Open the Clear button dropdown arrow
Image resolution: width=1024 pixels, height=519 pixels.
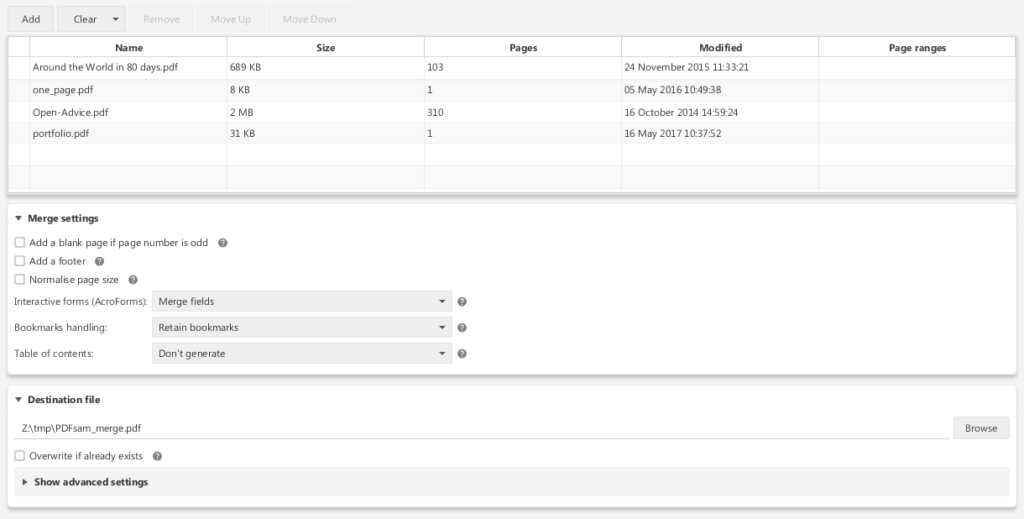(116, 19)
